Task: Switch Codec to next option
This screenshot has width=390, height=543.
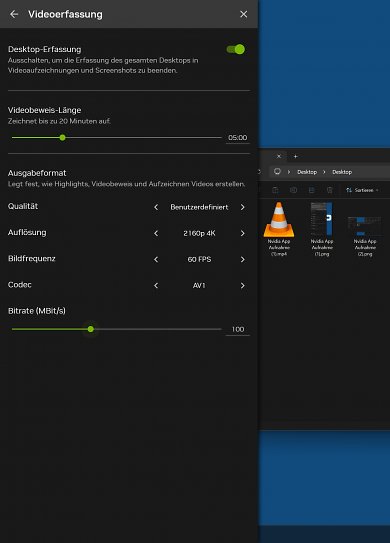Action: (242, 285)
